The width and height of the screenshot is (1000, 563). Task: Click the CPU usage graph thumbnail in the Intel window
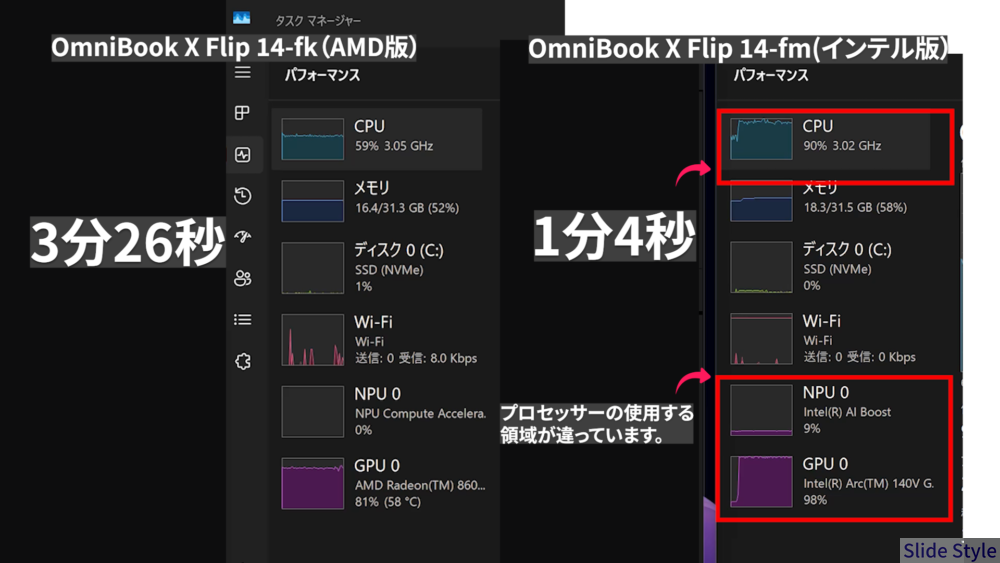[x=761, y=138]
